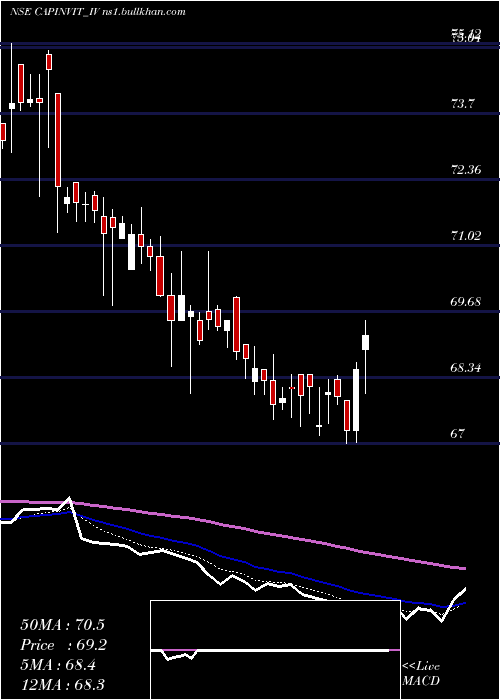
Task: Select the 67 price level label
Action: [x=458, y=434]
